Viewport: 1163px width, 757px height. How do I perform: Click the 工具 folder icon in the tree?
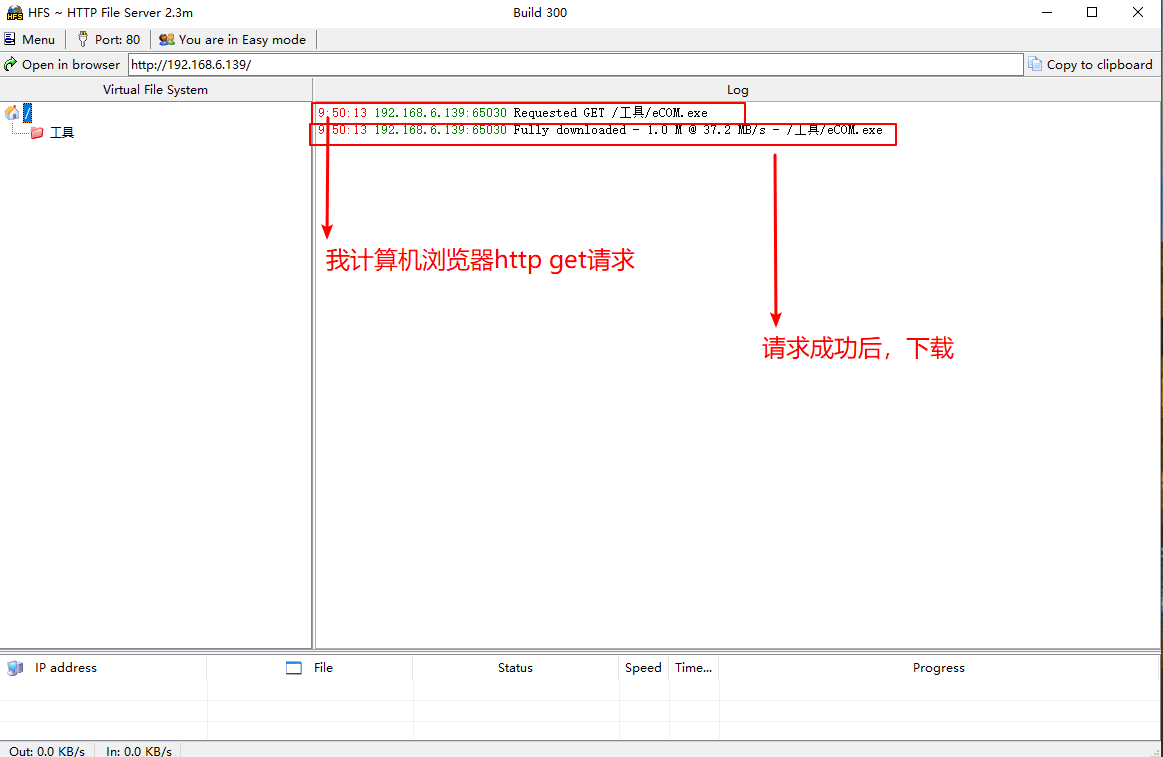coord(38,131)
